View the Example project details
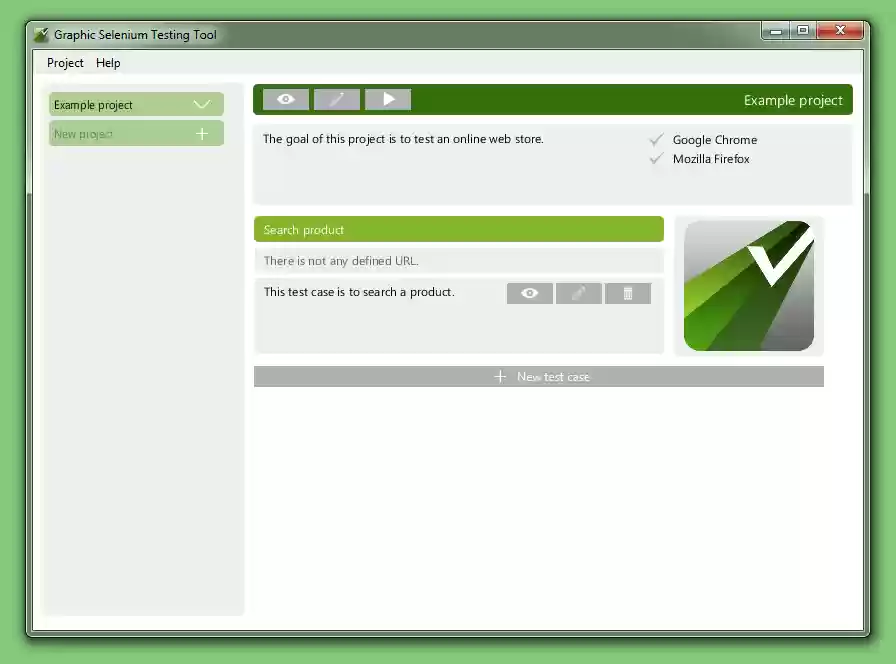 click(x=286, y=99)
